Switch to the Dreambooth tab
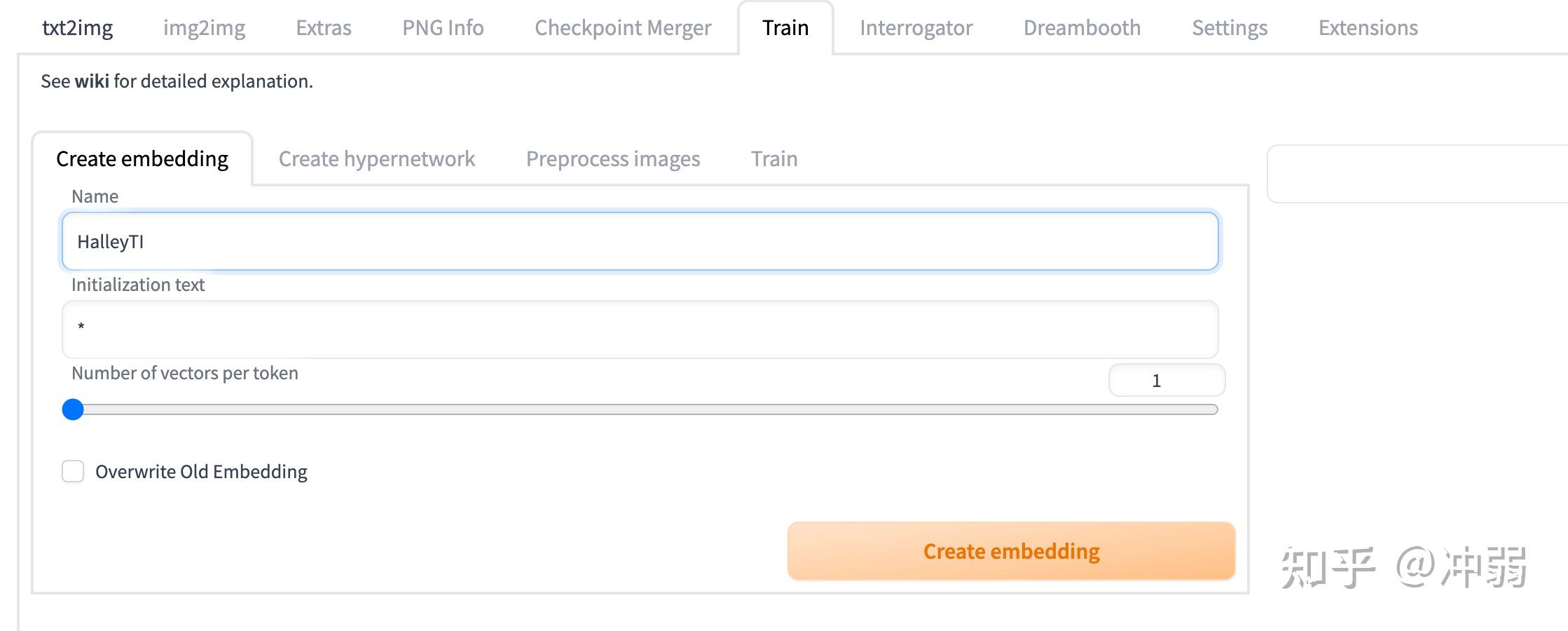The width and height of the screenshot is (1568, 631). (1082, 28)
